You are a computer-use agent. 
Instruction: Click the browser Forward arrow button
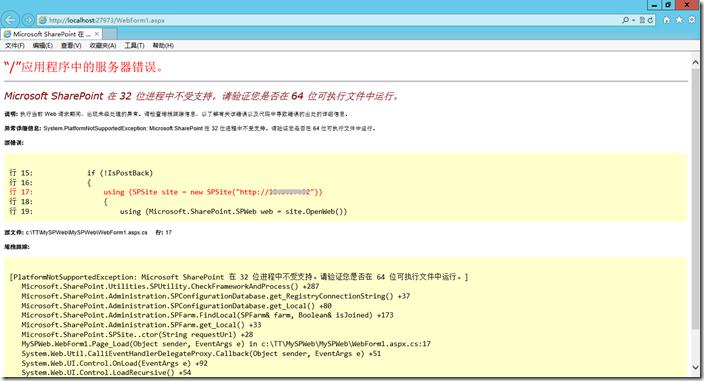[28, 20]
